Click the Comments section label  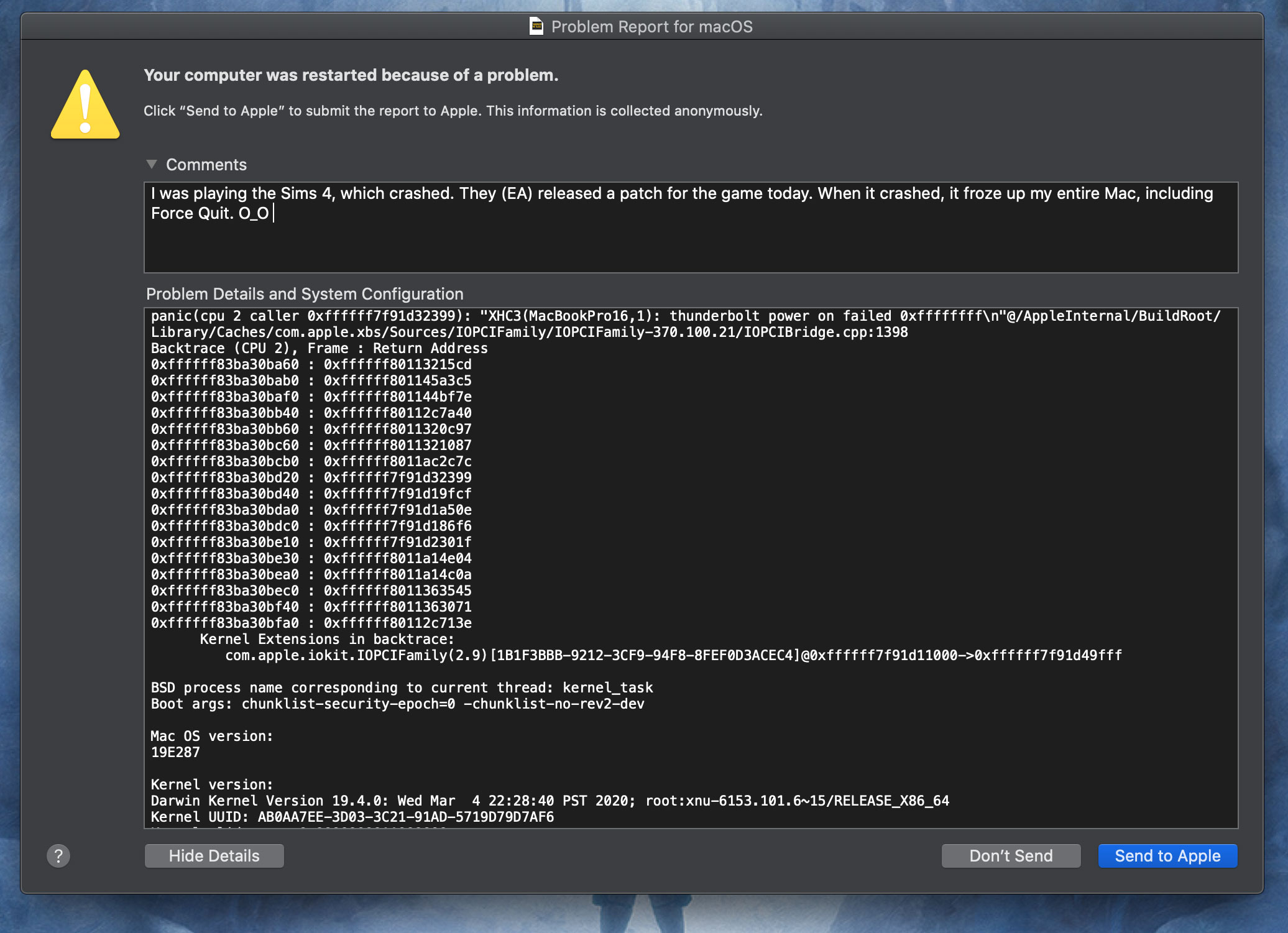206,165
